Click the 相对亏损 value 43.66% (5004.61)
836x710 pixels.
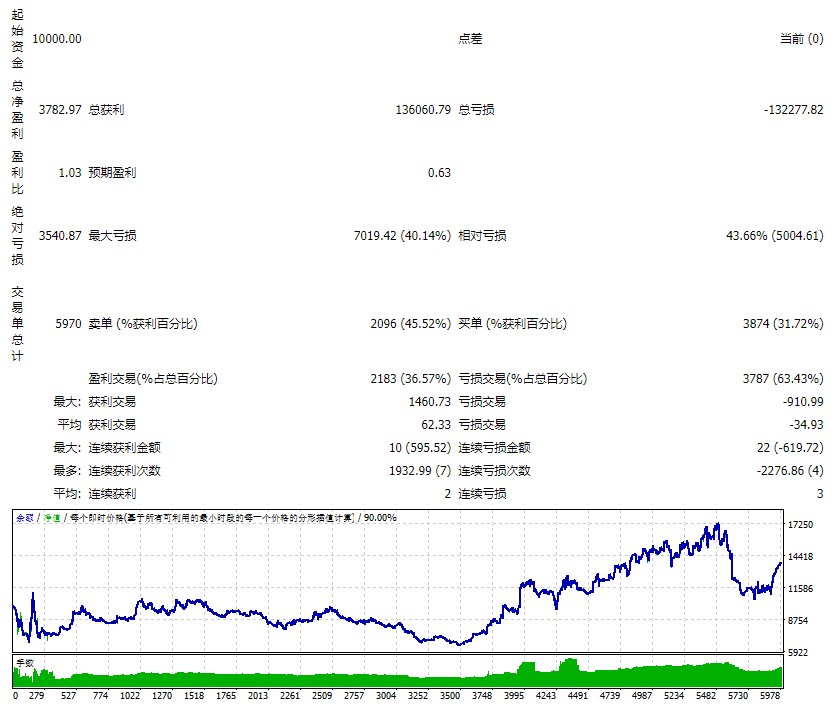[774, 236]
